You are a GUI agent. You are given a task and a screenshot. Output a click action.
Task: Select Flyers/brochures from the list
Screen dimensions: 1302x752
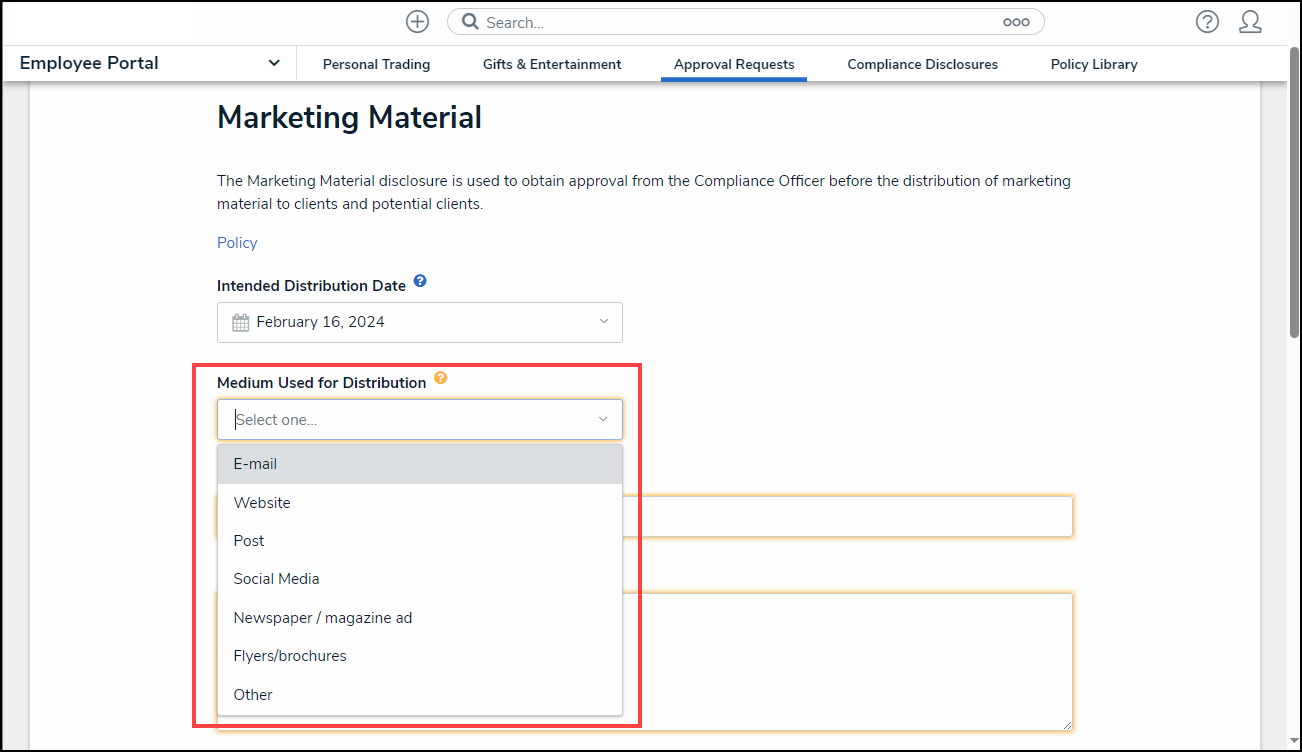(289, 655)
